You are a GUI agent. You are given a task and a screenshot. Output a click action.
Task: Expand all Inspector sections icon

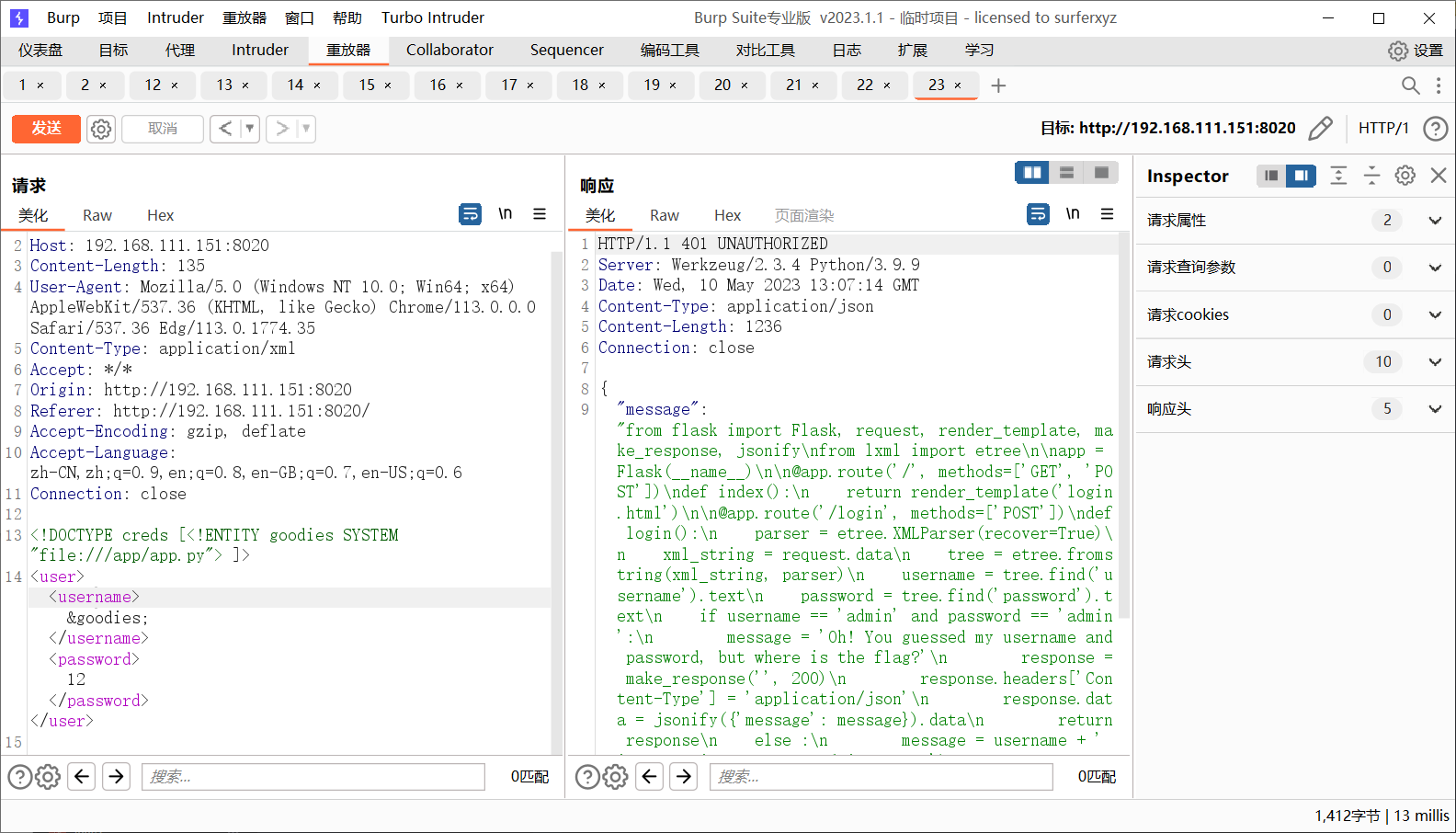(x=1338, y=176)
